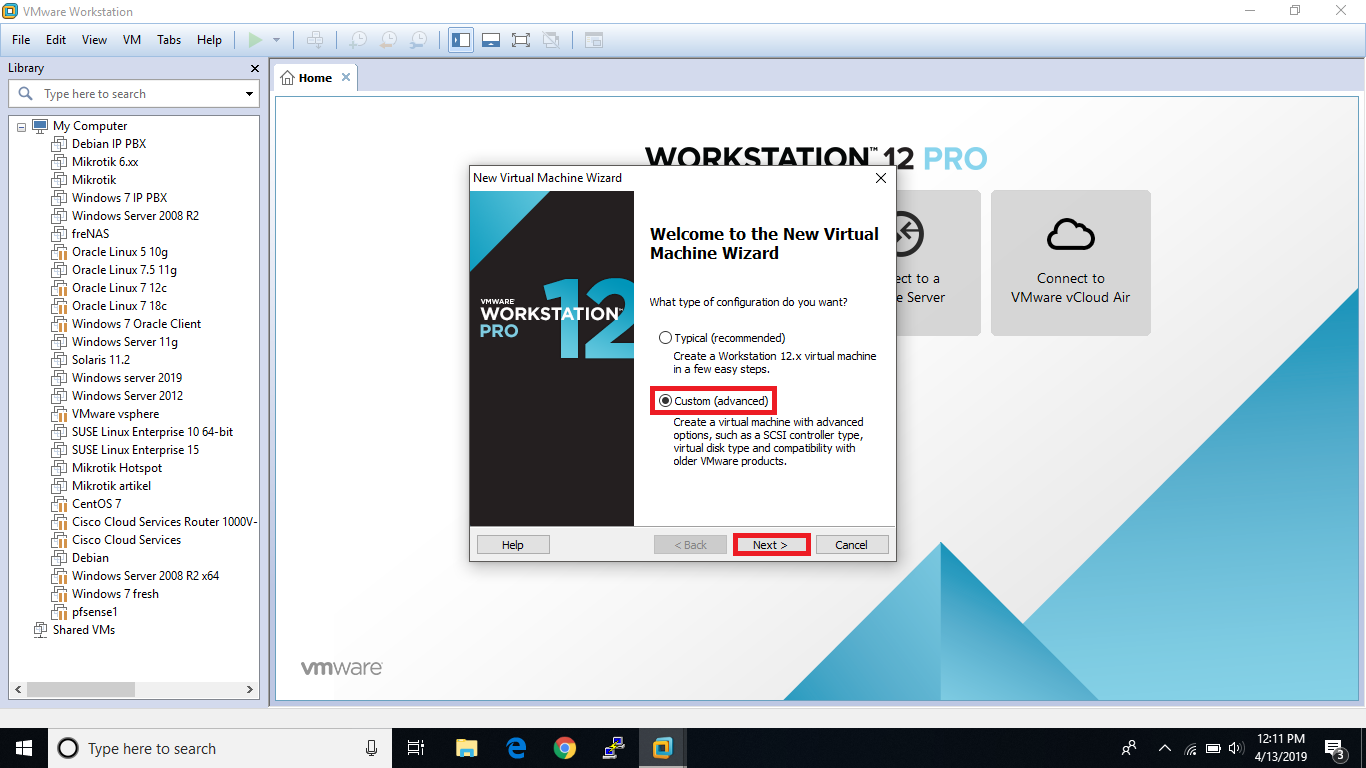The width and height of the screenshot is (1366, 768).
Task: Select Windows server 2019 in Library
Action: pos(127,378)
